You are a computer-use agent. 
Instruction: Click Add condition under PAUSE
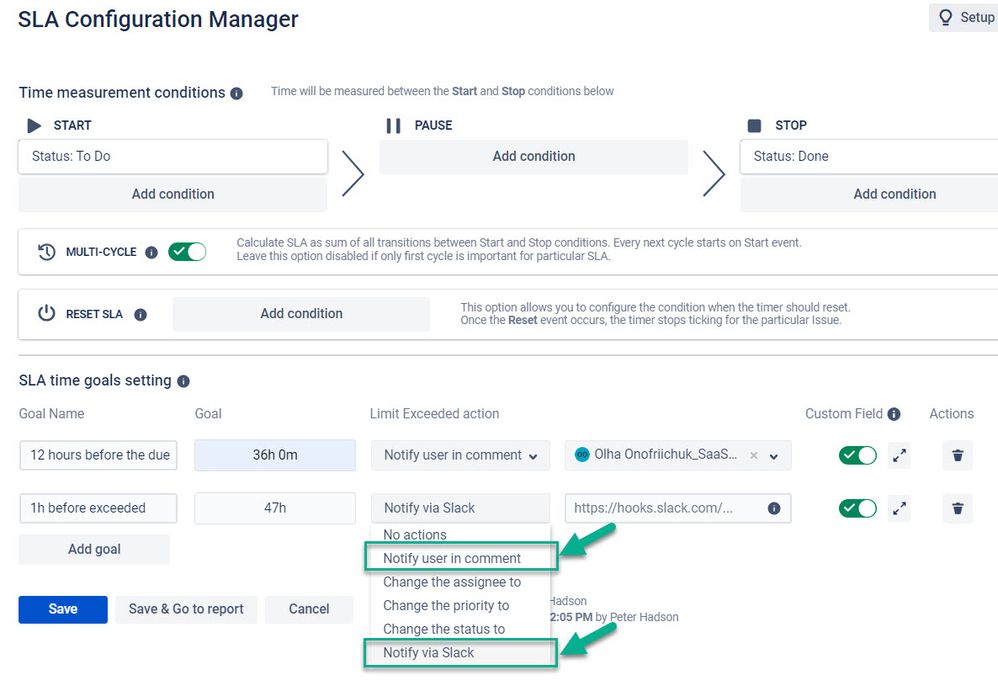[x=533, y=157]
